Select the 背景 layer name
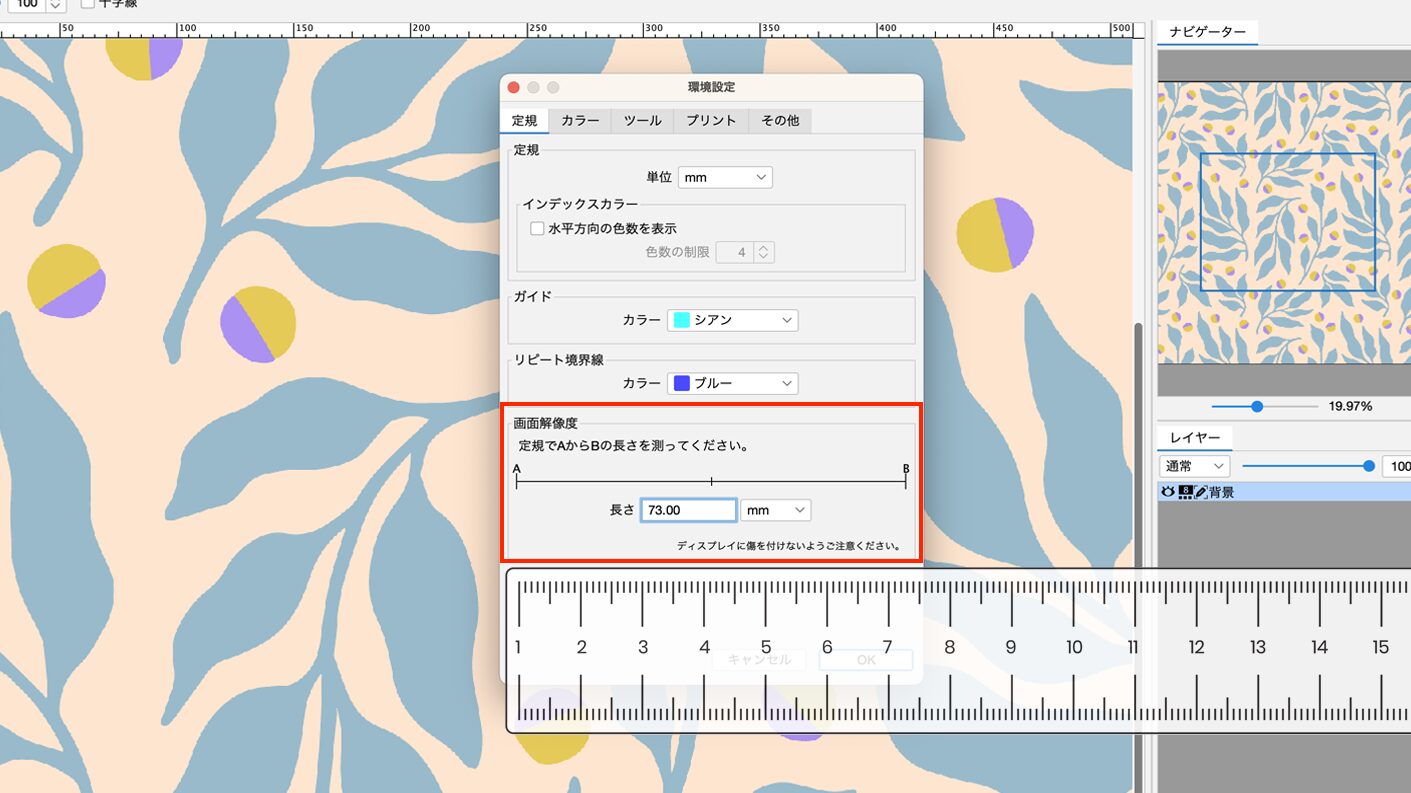 (1222, 492)
